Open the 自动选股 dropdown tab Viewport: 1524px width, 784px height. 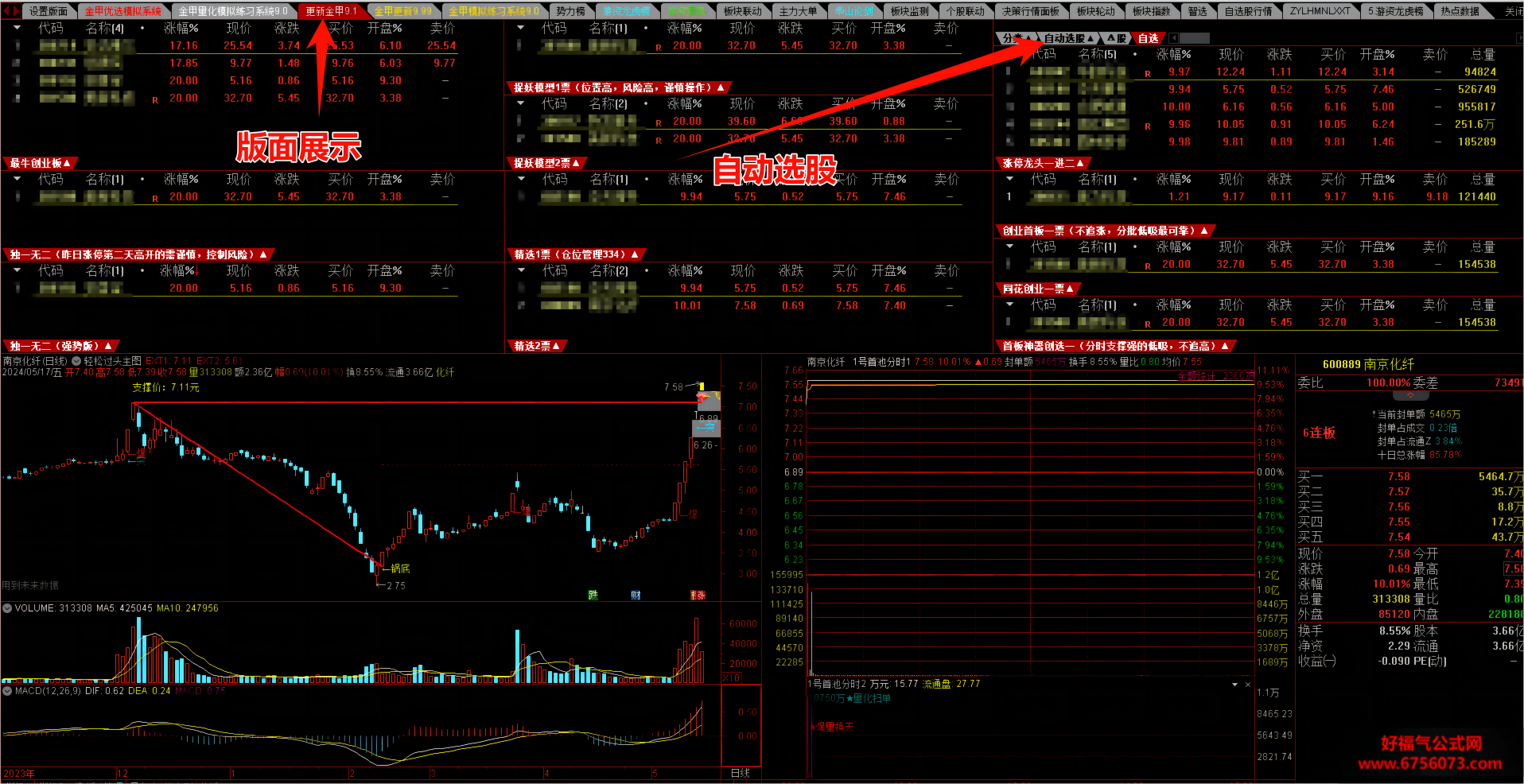[x=1069, y=38]
